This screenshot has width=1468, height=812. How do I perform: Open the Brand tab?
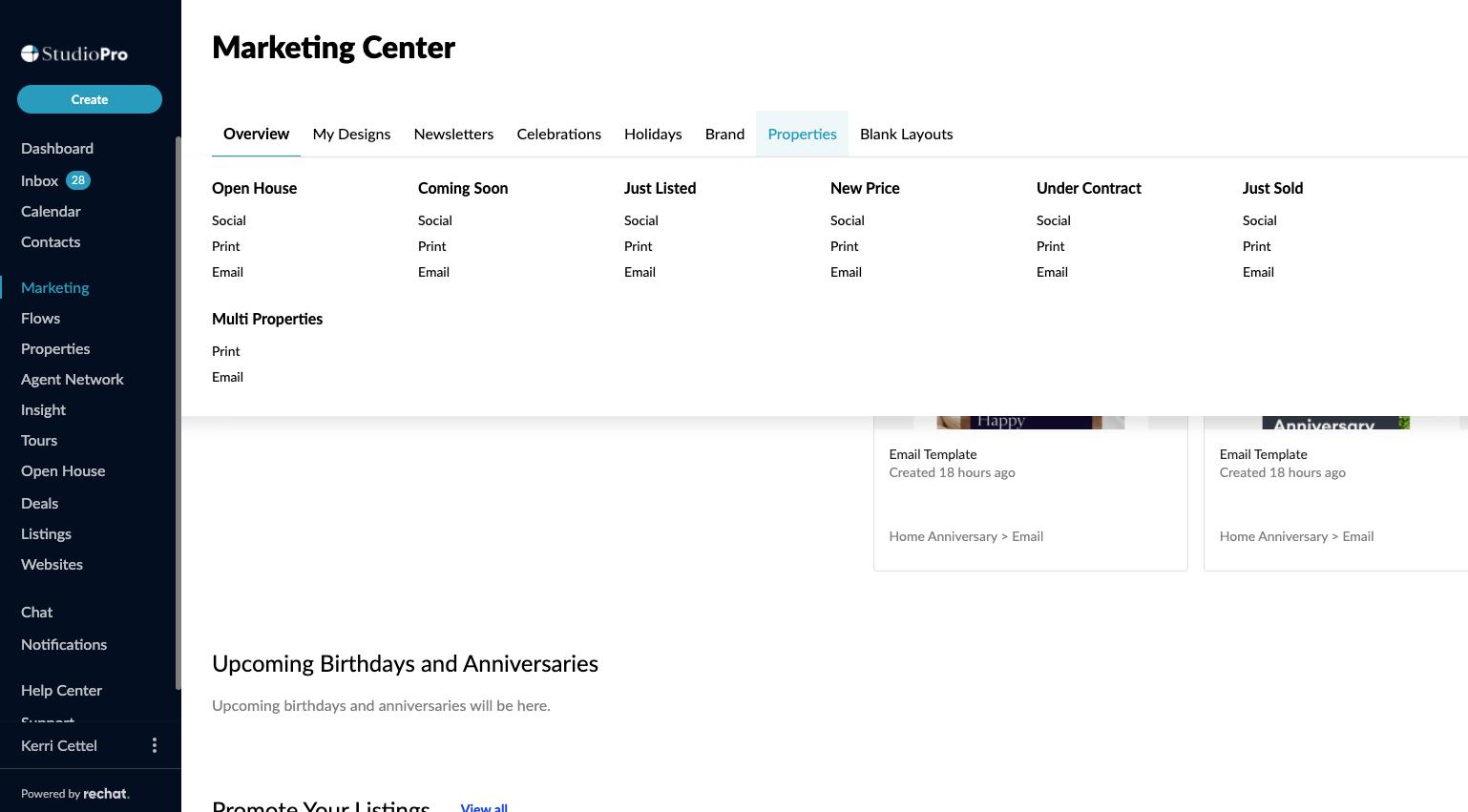coord(724,134)
